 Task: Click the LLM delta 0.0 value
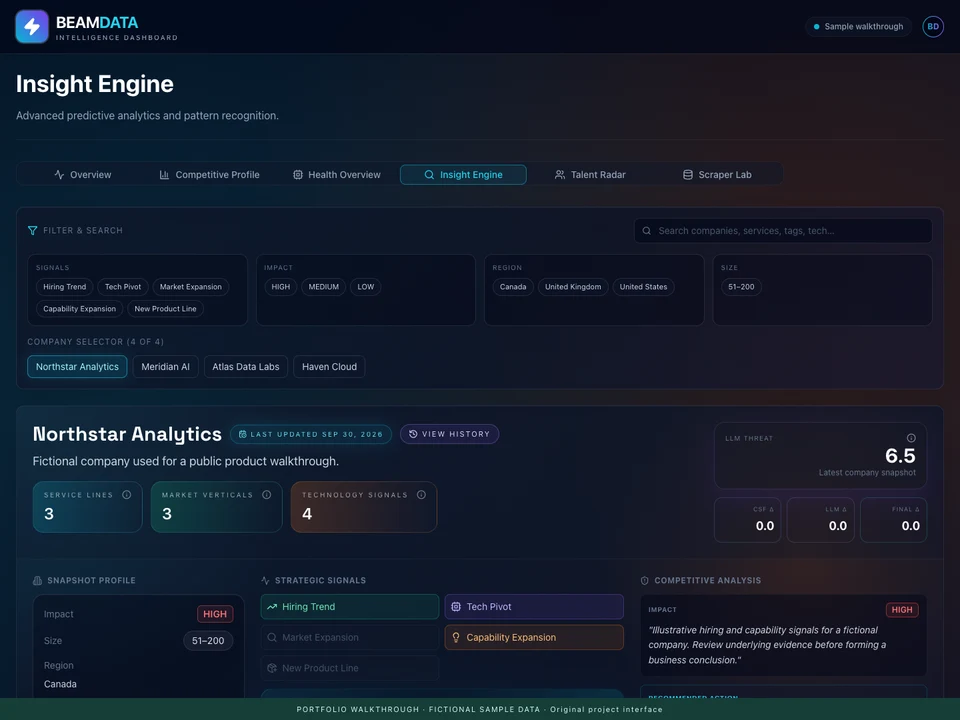point(838,526)
